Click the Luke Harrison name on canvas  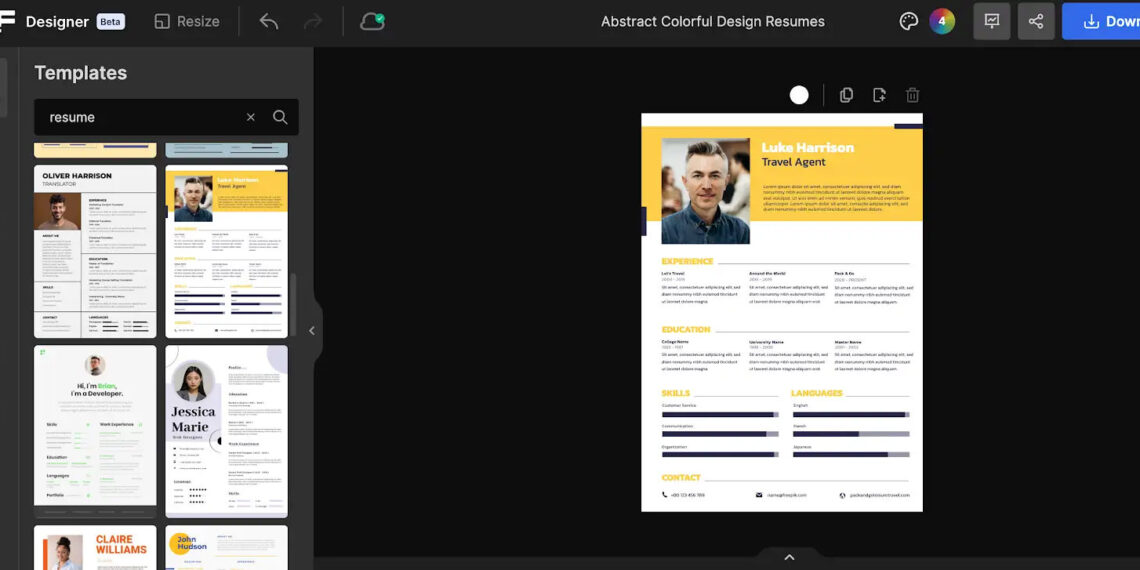pyautogui.click(x=807, y=148)
